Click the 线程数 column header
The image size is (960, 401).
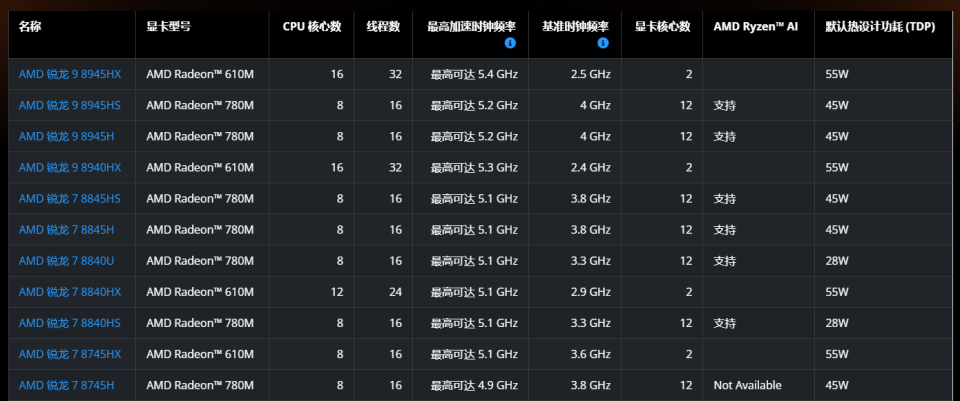[382, 27]
